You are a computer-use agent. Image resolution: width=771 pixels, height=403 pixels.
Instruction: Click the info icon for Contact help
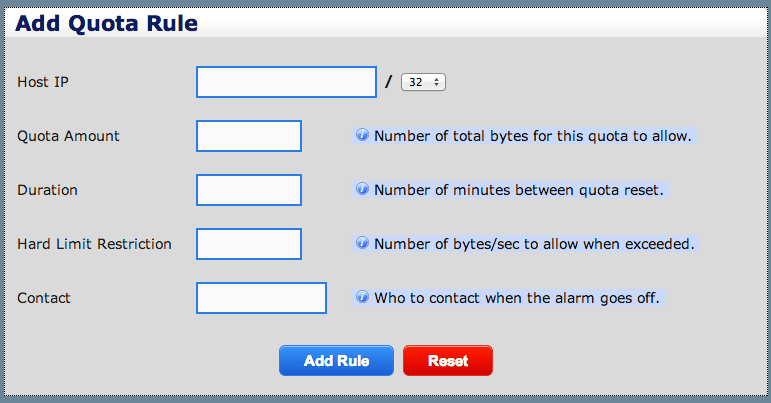coord(363,297)
